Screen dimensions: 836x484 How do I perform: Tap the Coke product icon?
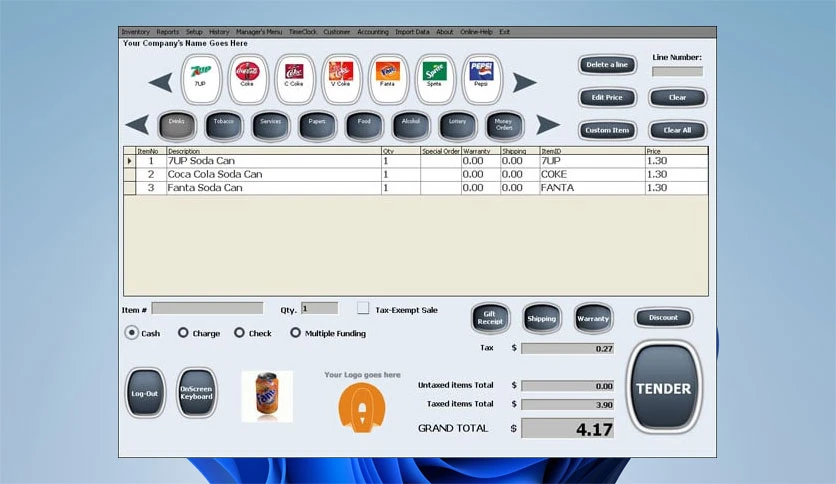click(248, 79)
